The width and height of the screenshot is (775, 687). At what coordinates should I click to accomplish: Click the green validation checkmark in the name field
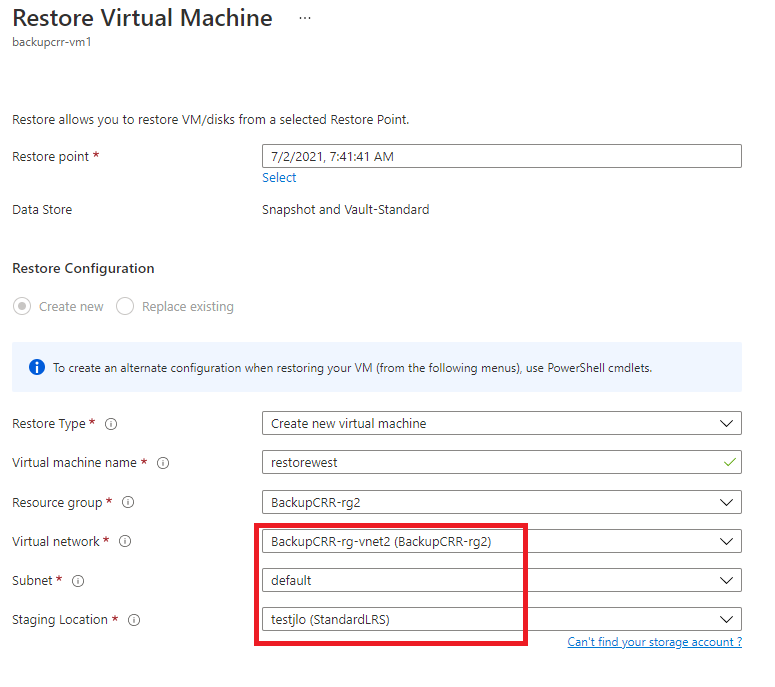(x=730, y=463)
